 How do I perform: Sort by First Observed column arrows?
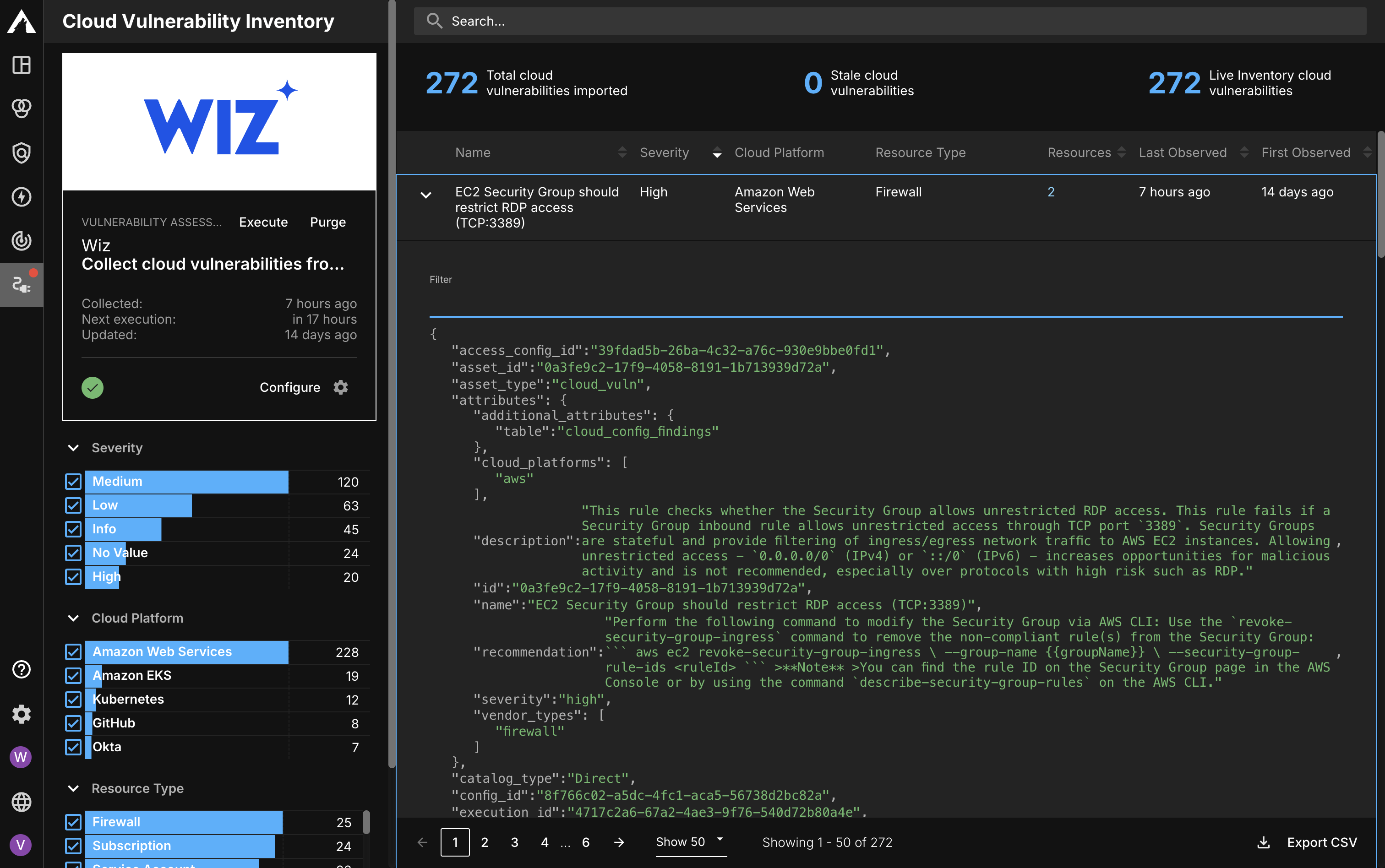tap(1367, 152)
